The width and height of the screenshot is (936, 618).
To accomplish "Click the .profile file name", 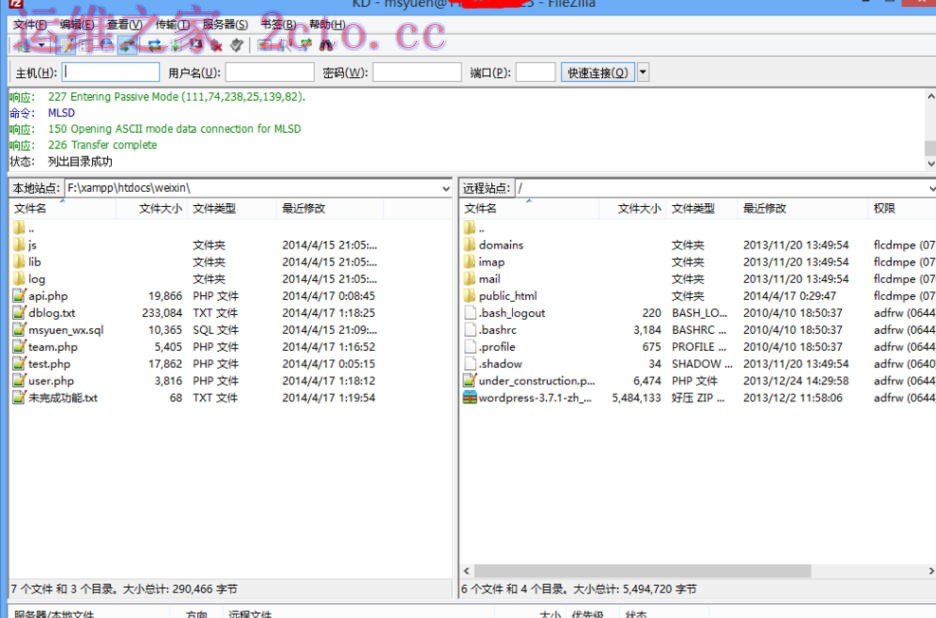I will (x=497, y=347).
